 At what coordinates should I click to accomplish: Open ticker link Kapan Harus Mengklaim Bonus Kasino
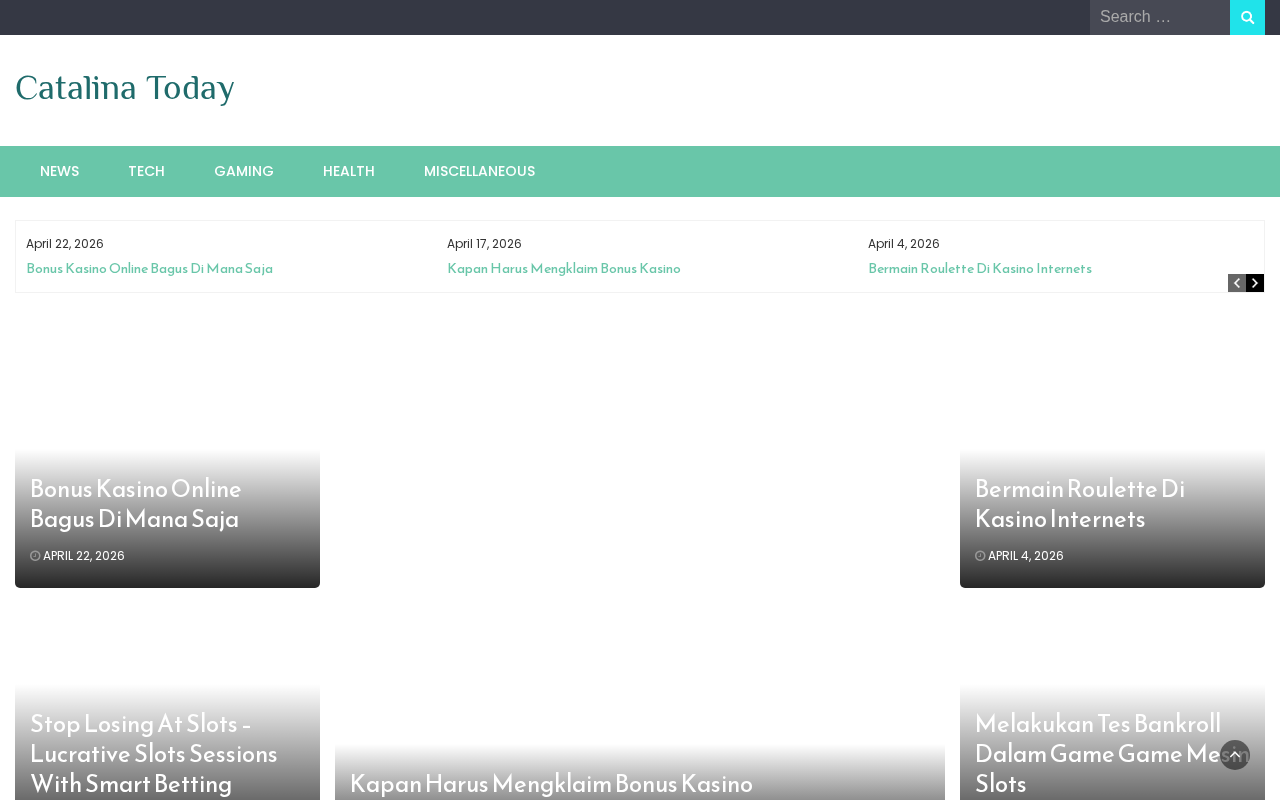tap(564, 269)
